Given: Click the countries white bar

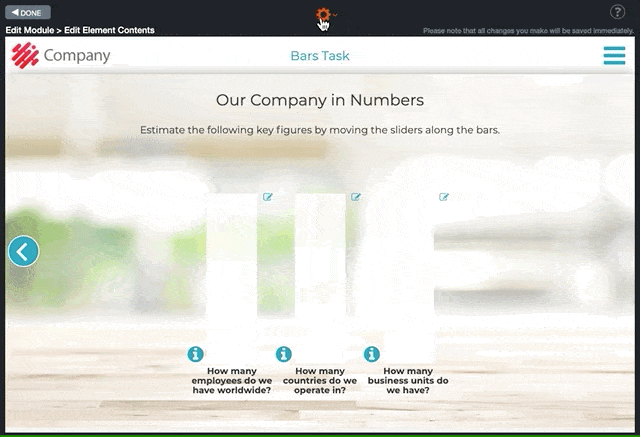Looking at the screenshot, I should click(x=320, y=277).
